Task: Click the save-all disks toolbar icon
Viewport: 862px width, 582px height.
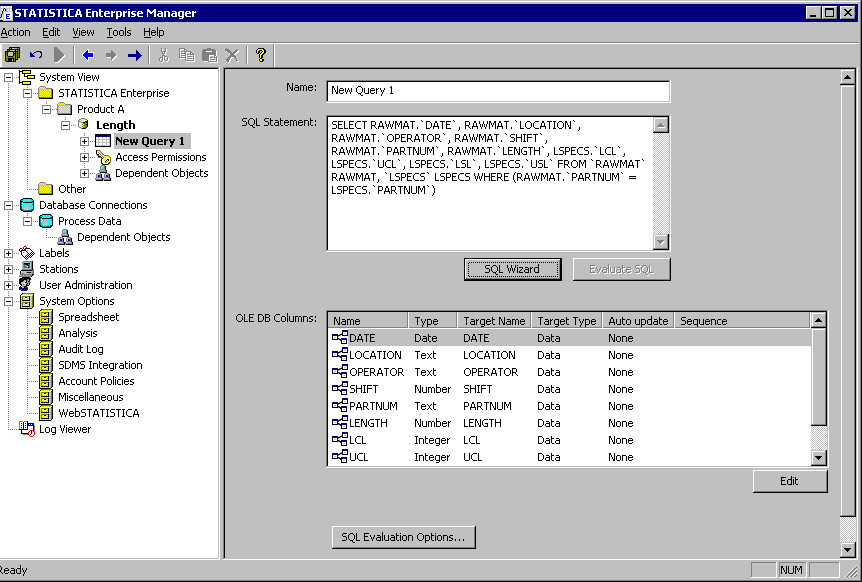Action: (12, 55)
